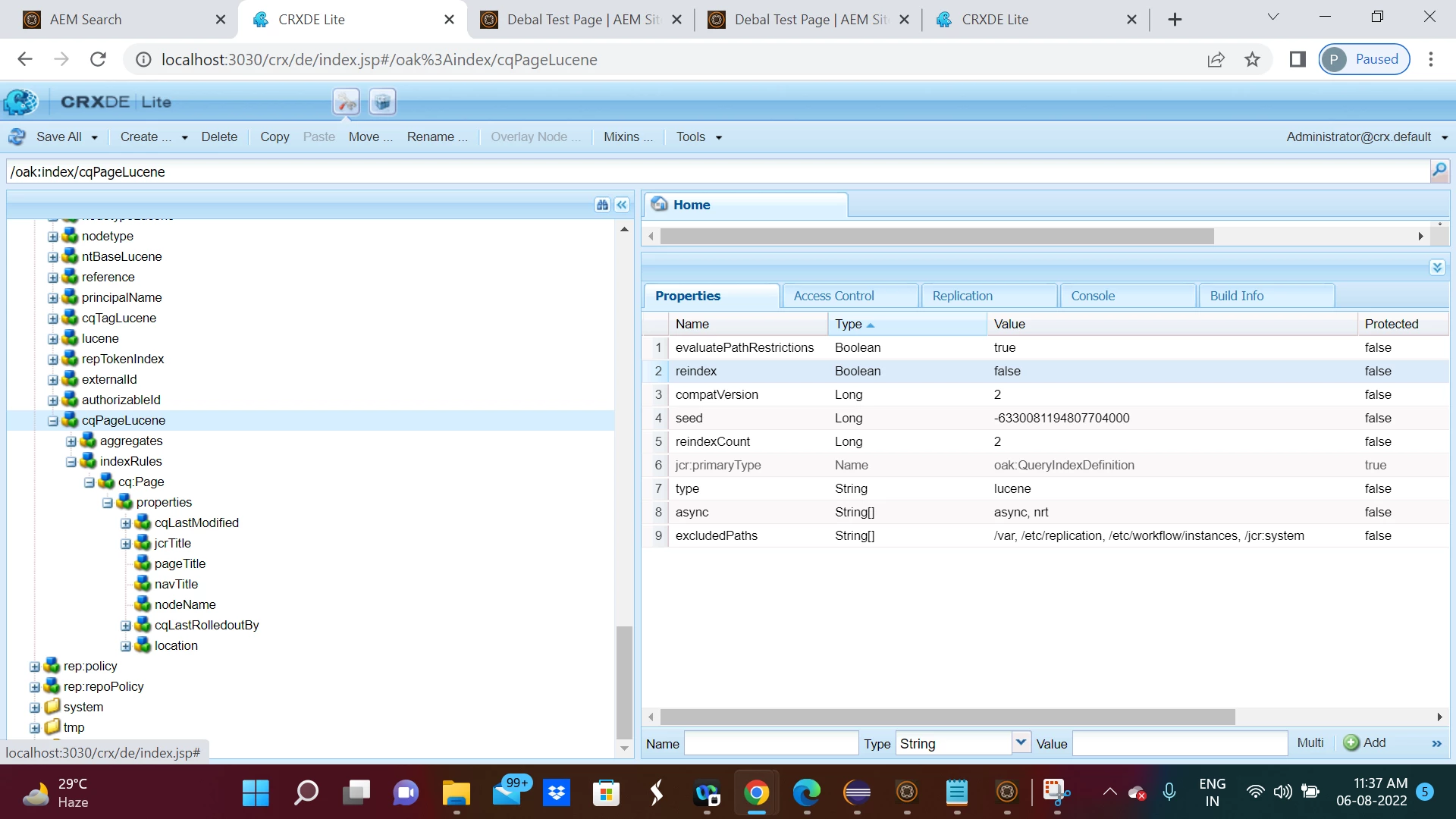Open the Type combo box dropdown
The image size is (1456, 819).
coord(1021,743)
